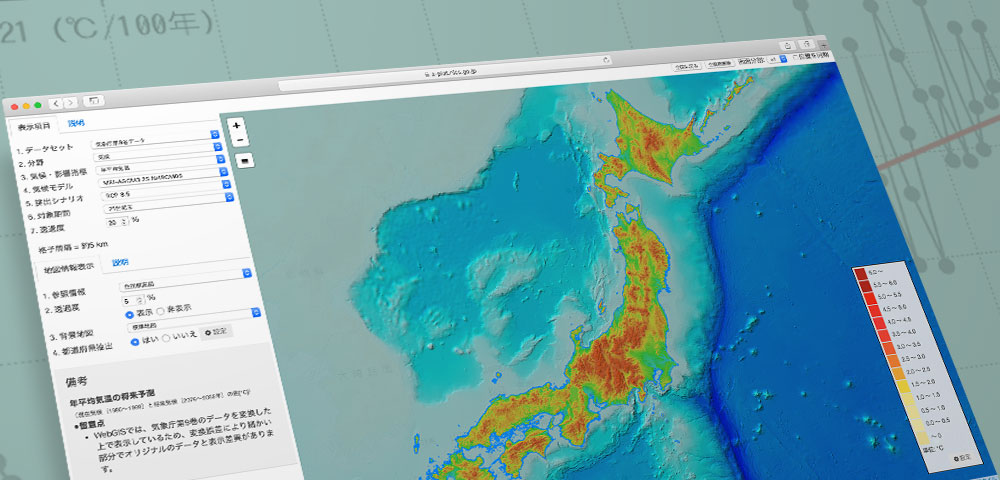Screen dimensions: 1000x480
Task: Open the 説明 tab beside 表示項目
Action: pyautogui.click(x=76, y=123)
